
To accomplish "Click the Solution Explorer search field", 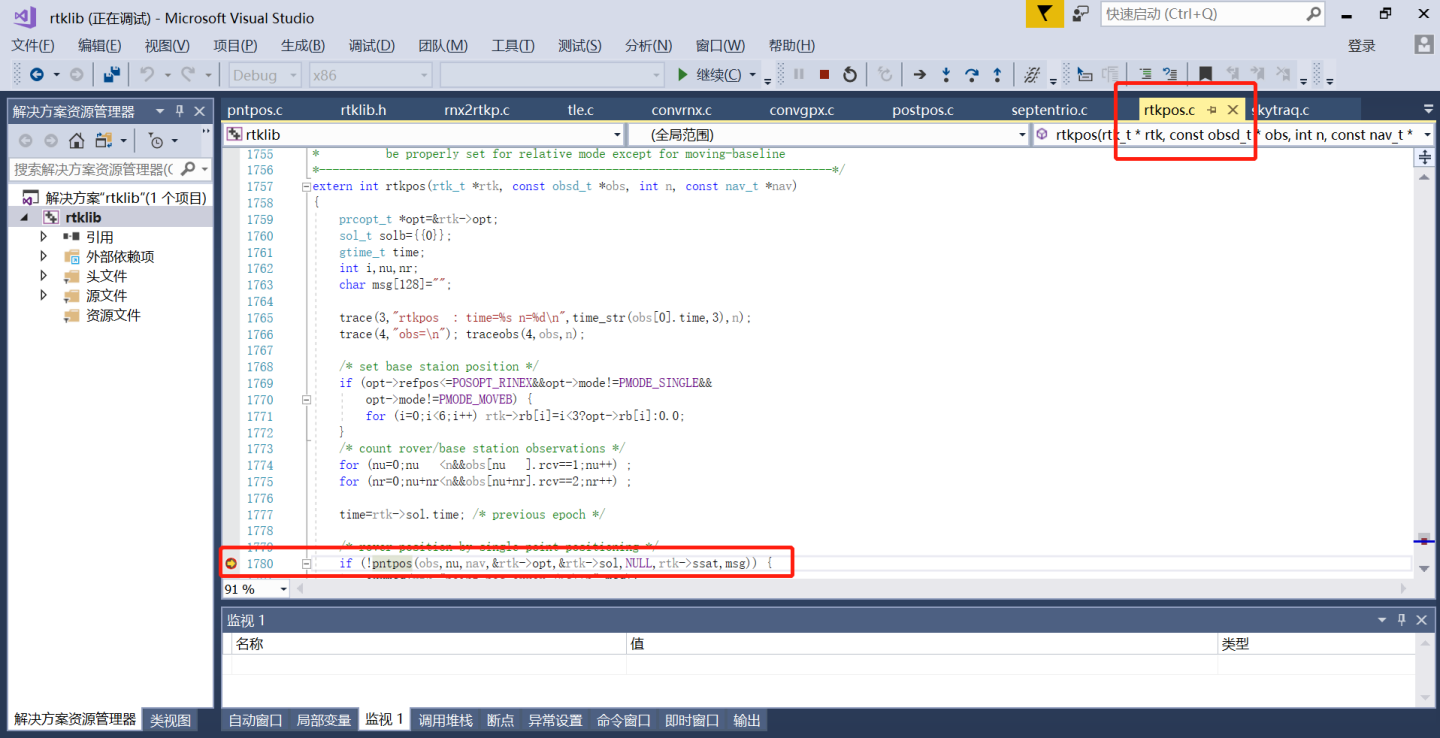I will pyautogui.click(x=111, y=169).
